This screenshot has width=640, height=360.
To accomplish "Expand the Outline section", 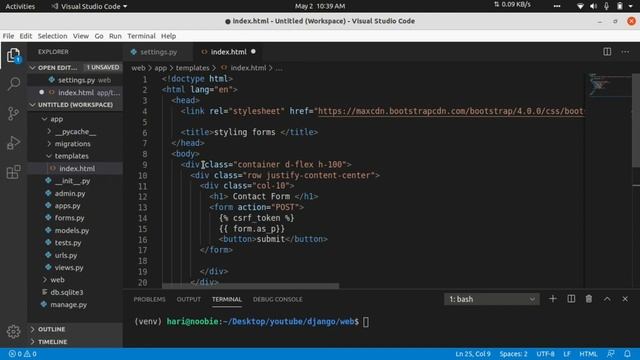I will point(75,329).
